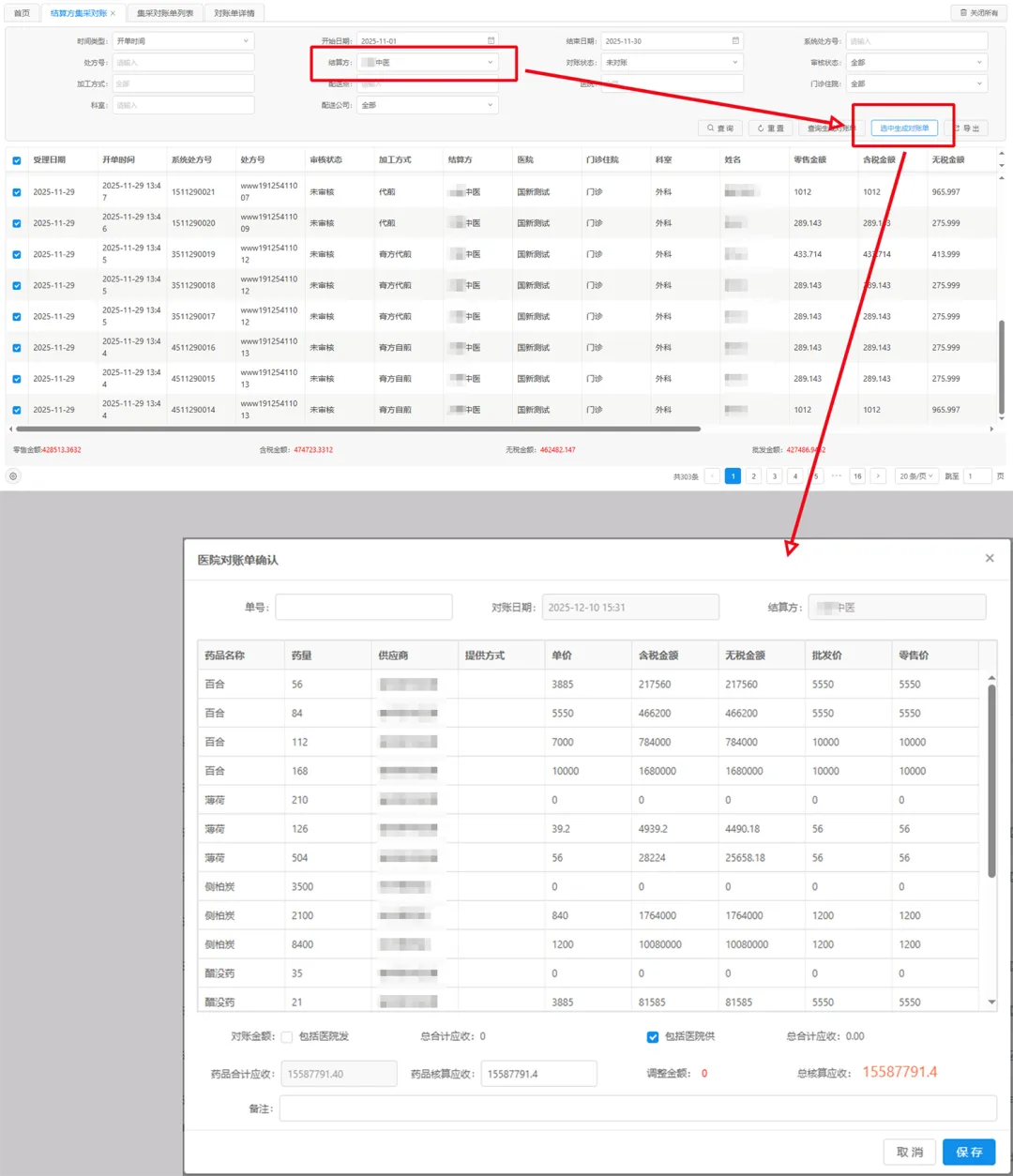Close the 医院对账单确认 dialog with X
The width and height of the screenshot is (1013, 1176).
point(989,558)
